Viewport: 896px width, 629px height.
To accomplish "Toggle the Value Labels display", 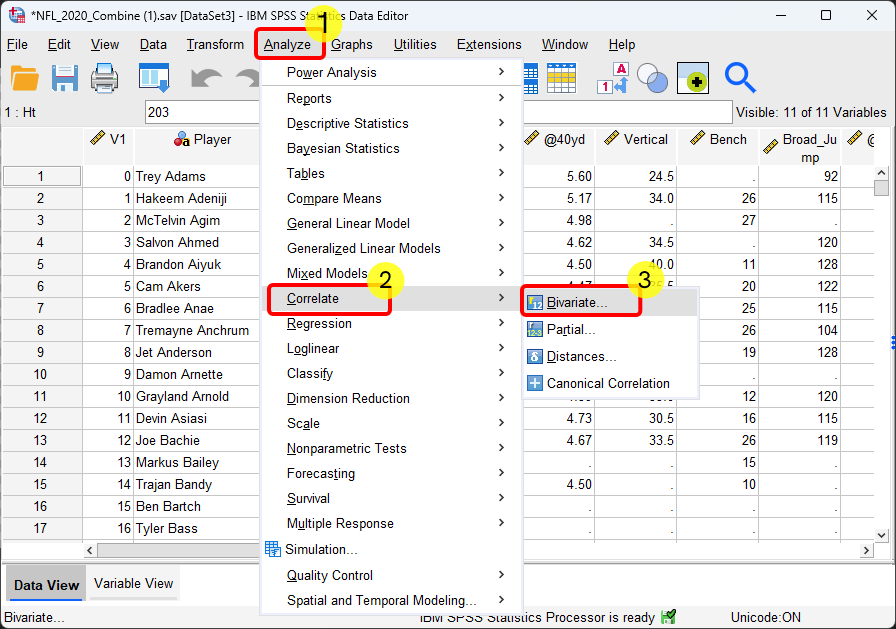I will point(611,78).
